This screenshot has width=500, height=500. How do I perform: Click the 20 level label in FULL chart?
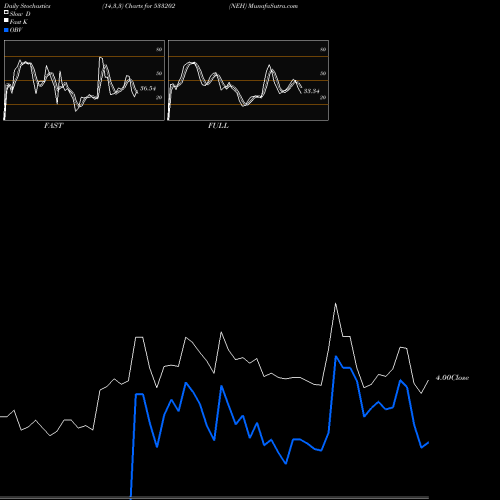323,97
